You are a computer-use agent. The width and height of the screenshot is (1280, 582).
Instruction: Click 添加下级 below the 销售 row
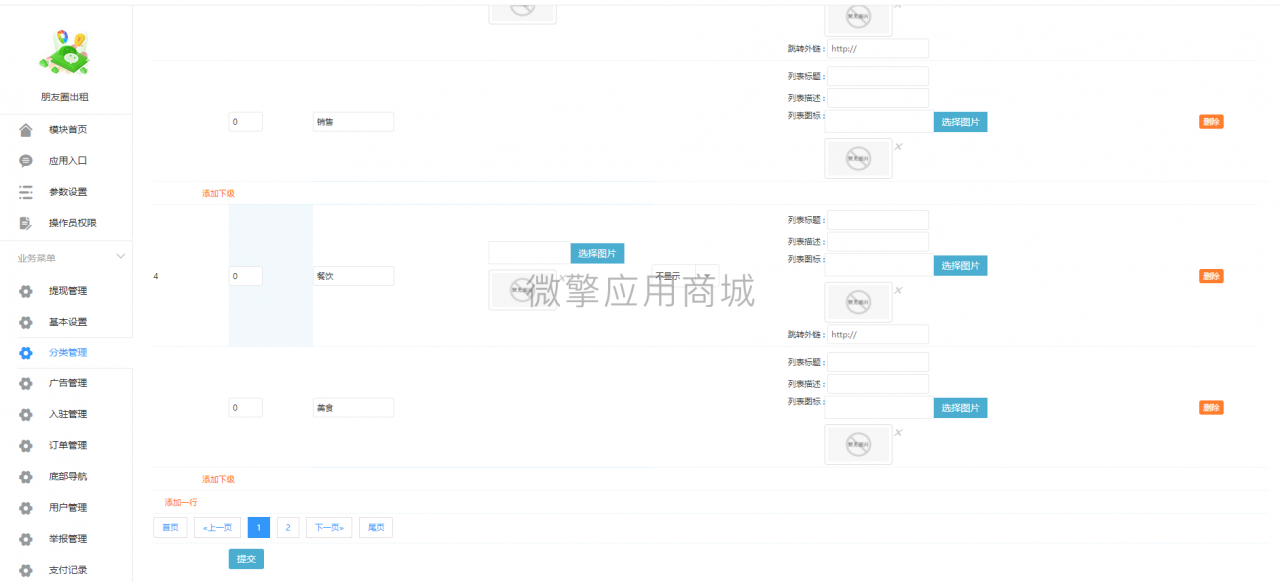pyautogui.click(x=218, y=193)
